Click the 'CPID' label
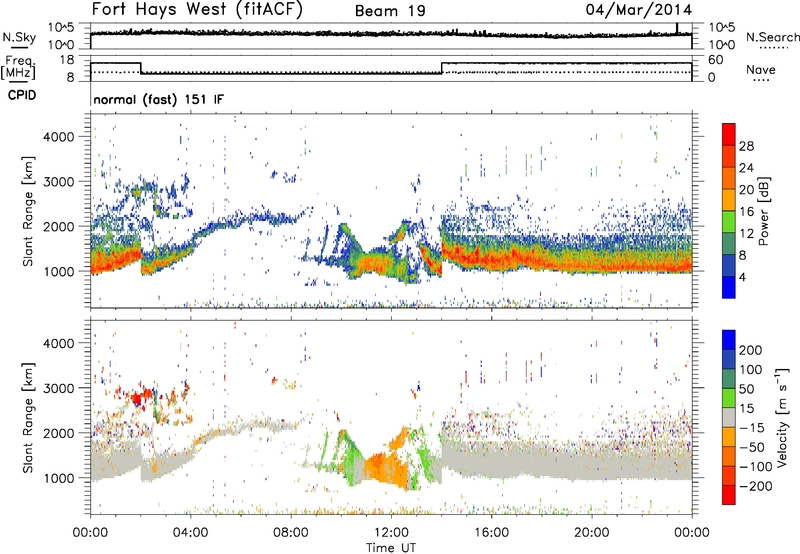 pyautogui.click(x=22, y=95)
